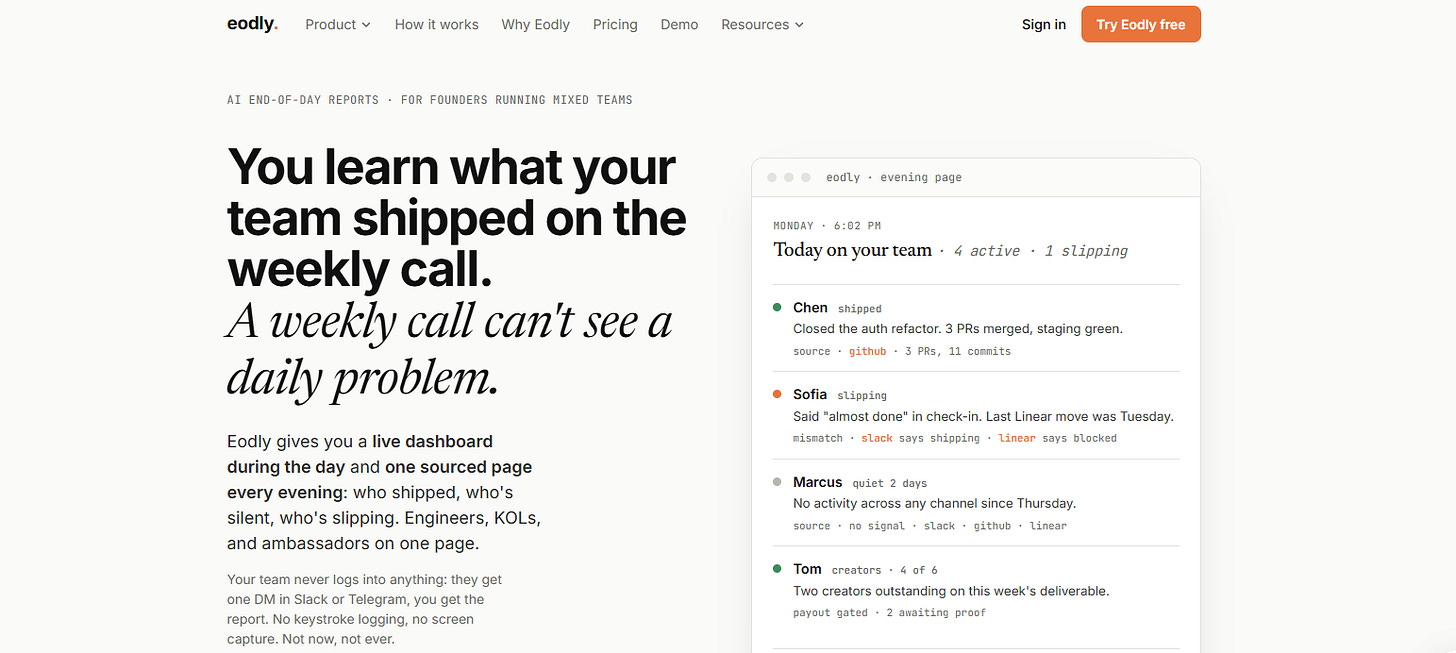Click the first window dot of evening page
The image size is (1456, 653).
click(x=771, y=177)
